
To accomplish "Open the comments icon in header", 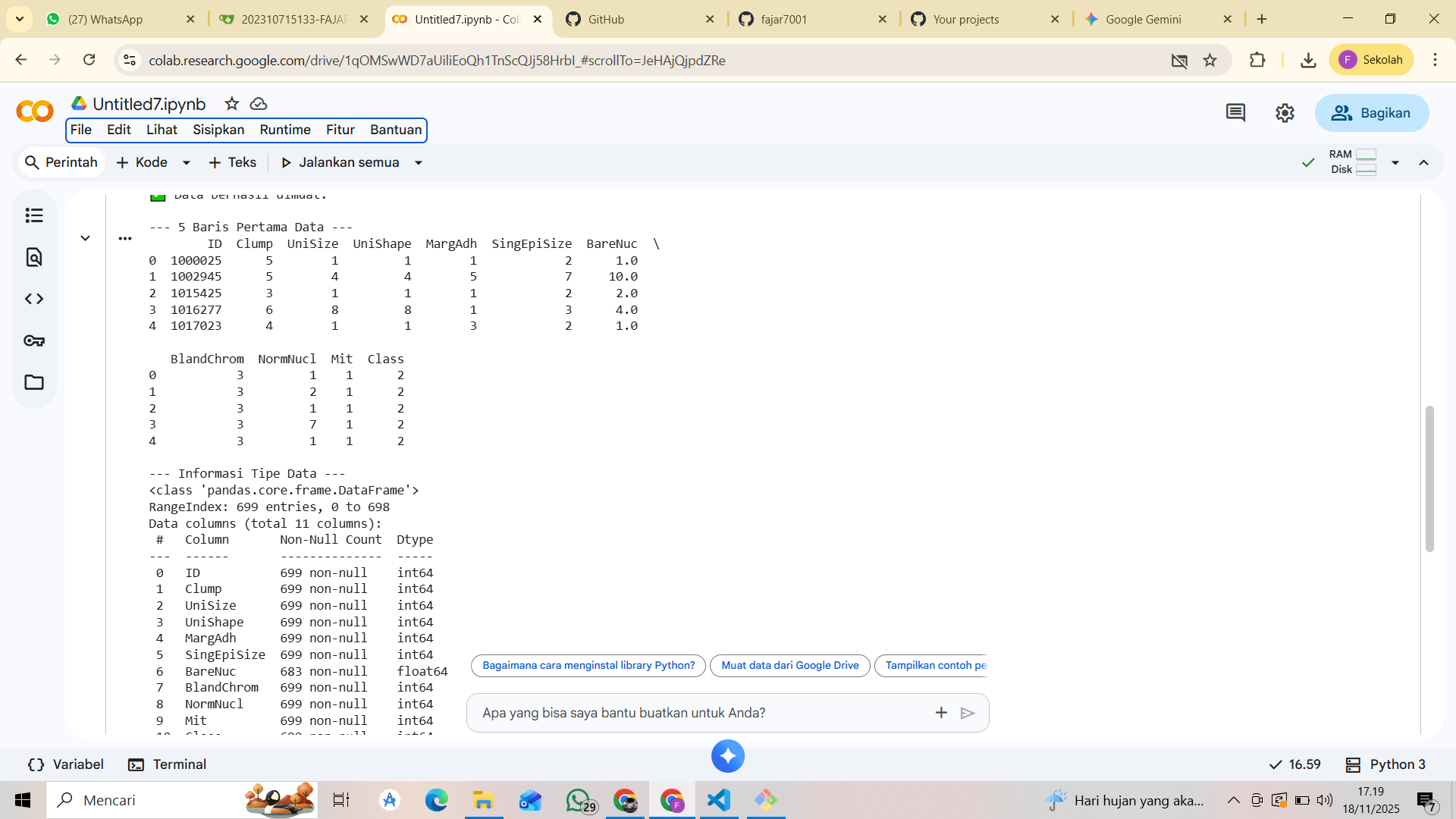I will [1235, 113].
